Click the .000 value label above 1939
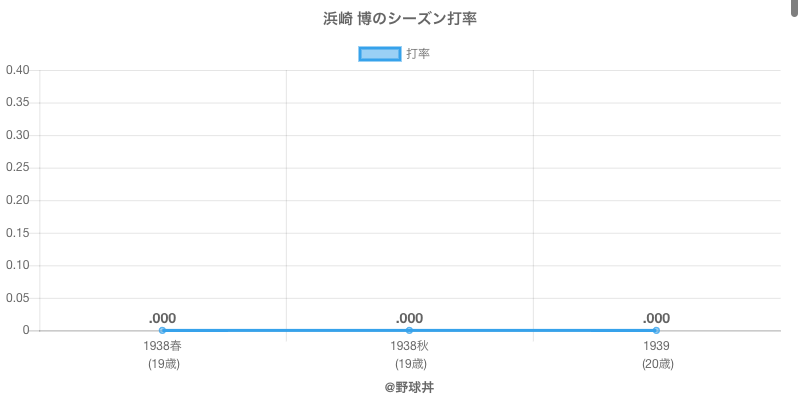Image resolution: width=800 pixels, height=400 pixels. tap(656, 318)
